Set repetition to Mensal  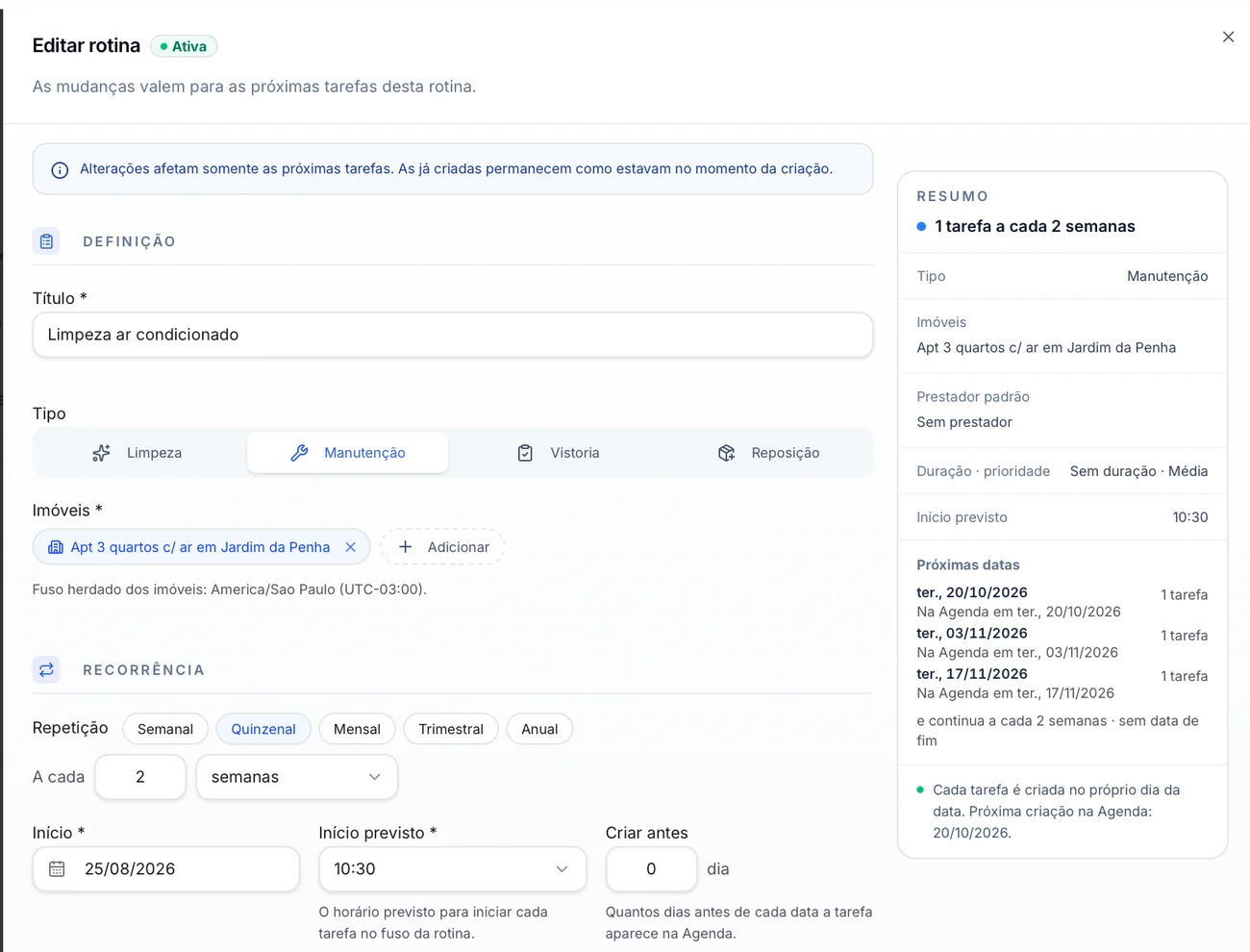[x=357, y=729]
